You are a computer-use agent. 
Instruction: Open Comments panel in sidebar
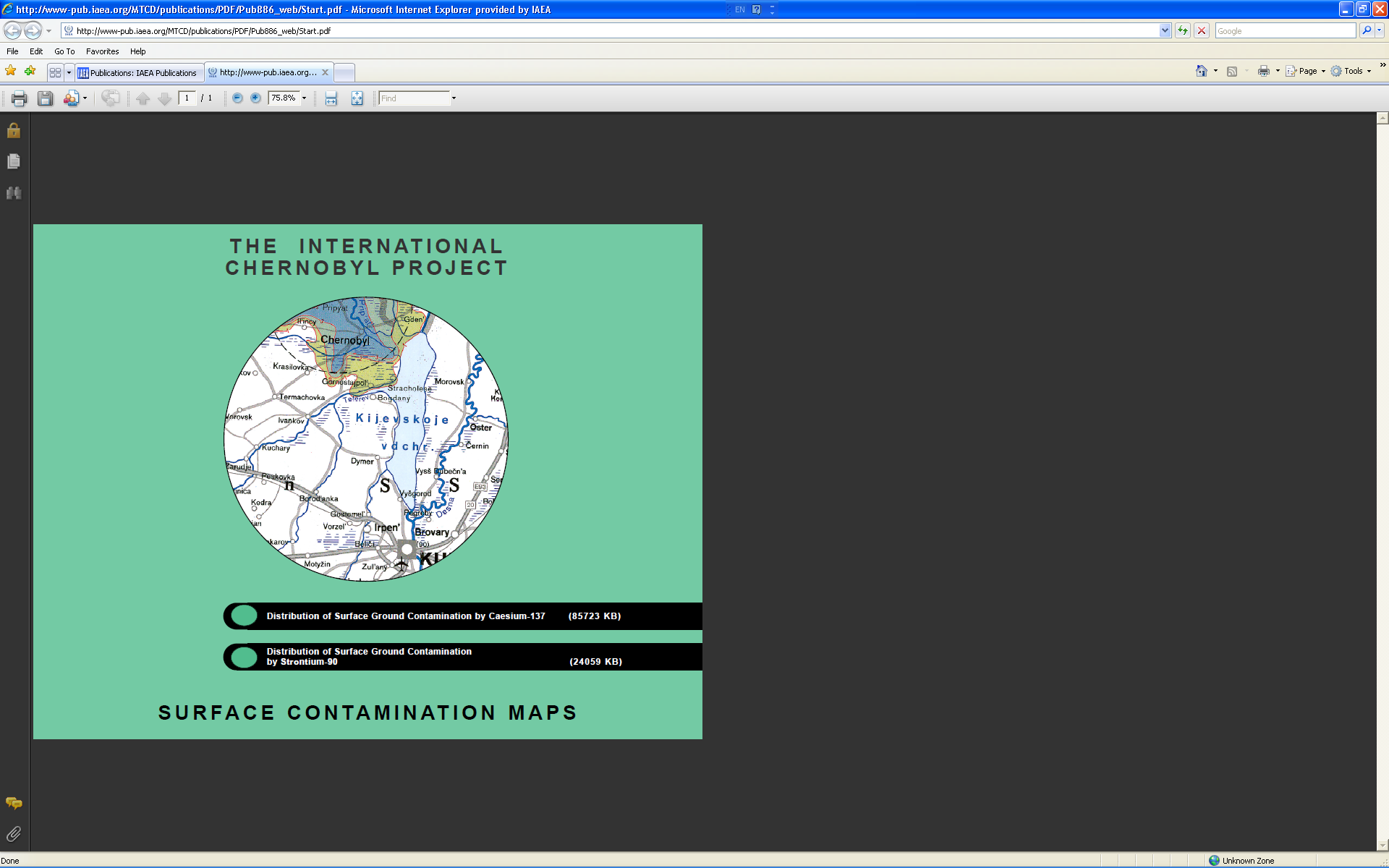coord(14,804)
